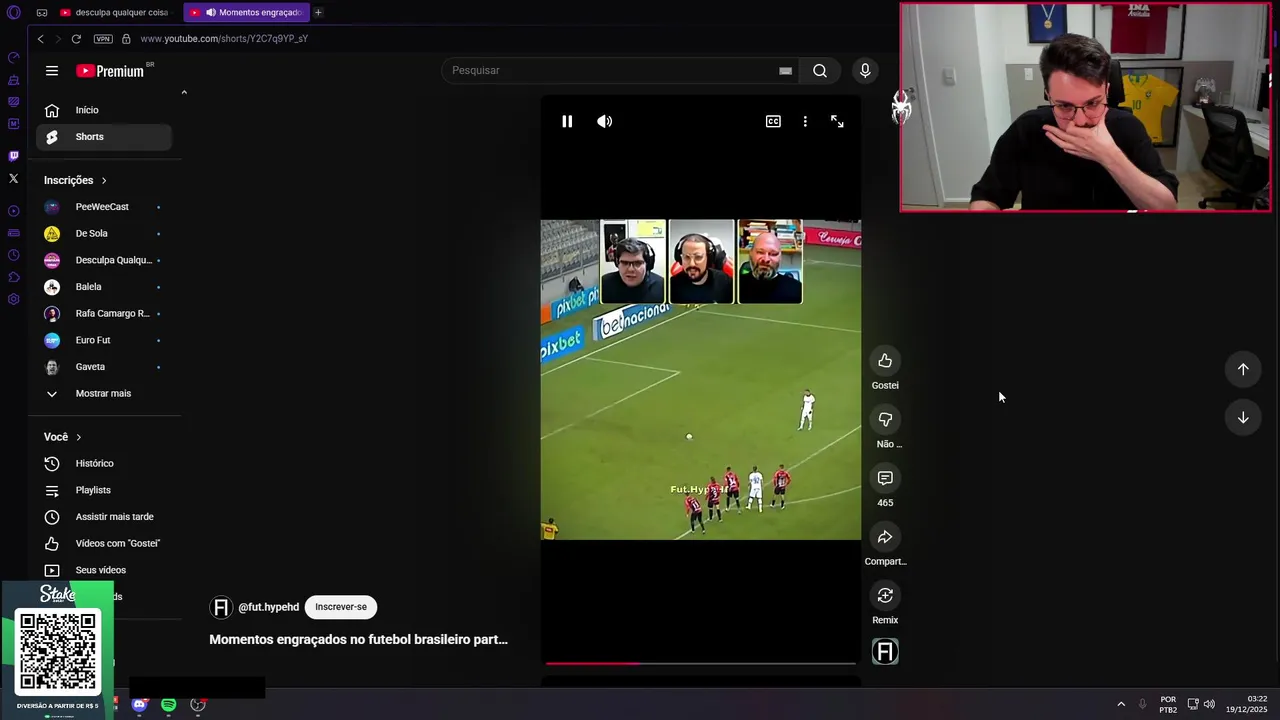Open Seus vídeos in the sidebar

pos(104,570)
